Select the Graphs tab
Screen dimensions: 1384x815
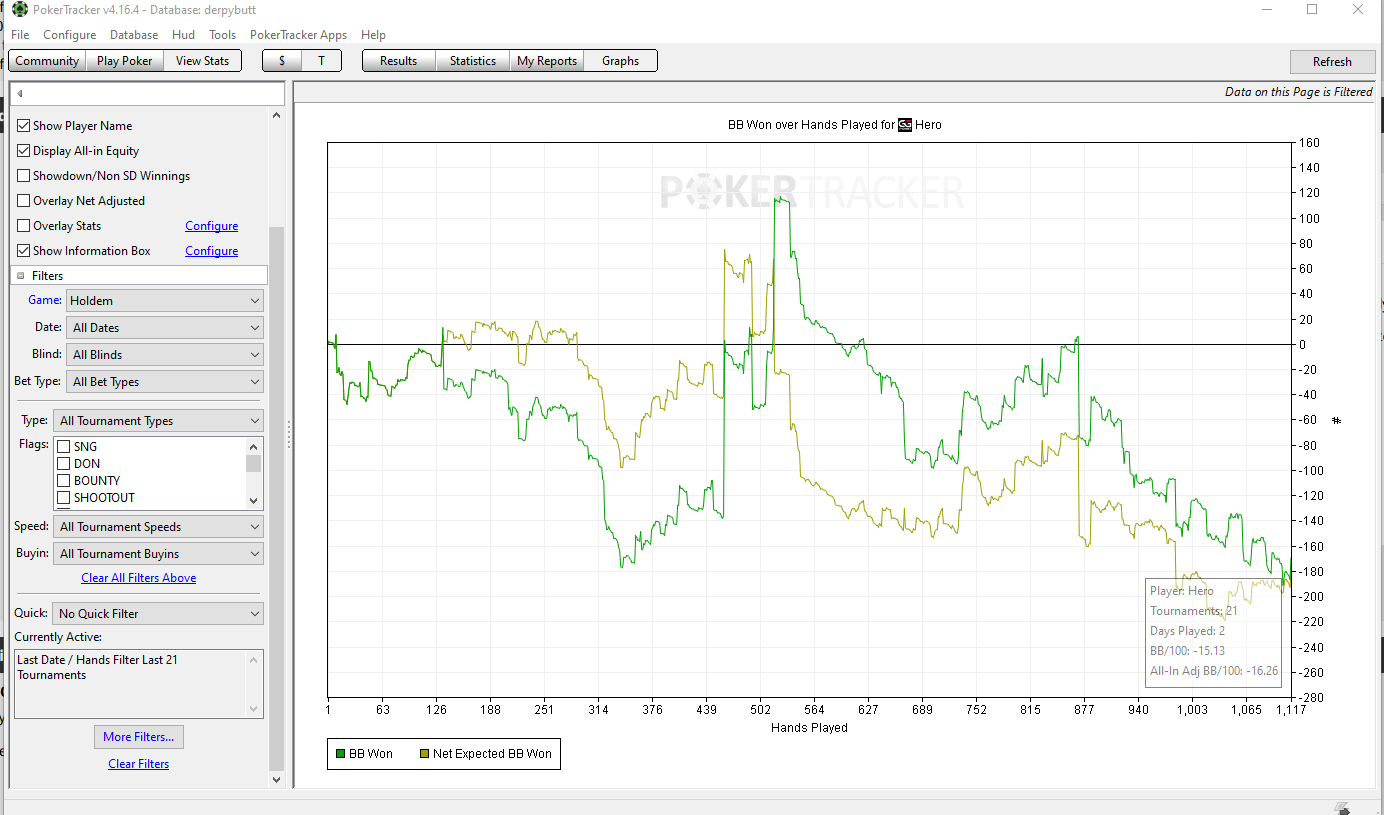620,61
